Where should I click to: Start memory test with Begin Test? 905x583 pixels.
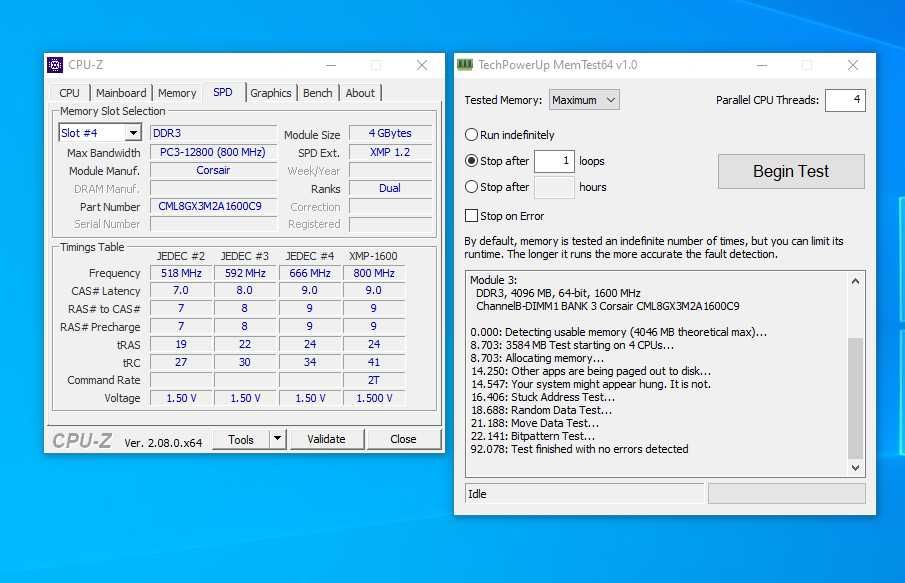[x=791, y=171]
